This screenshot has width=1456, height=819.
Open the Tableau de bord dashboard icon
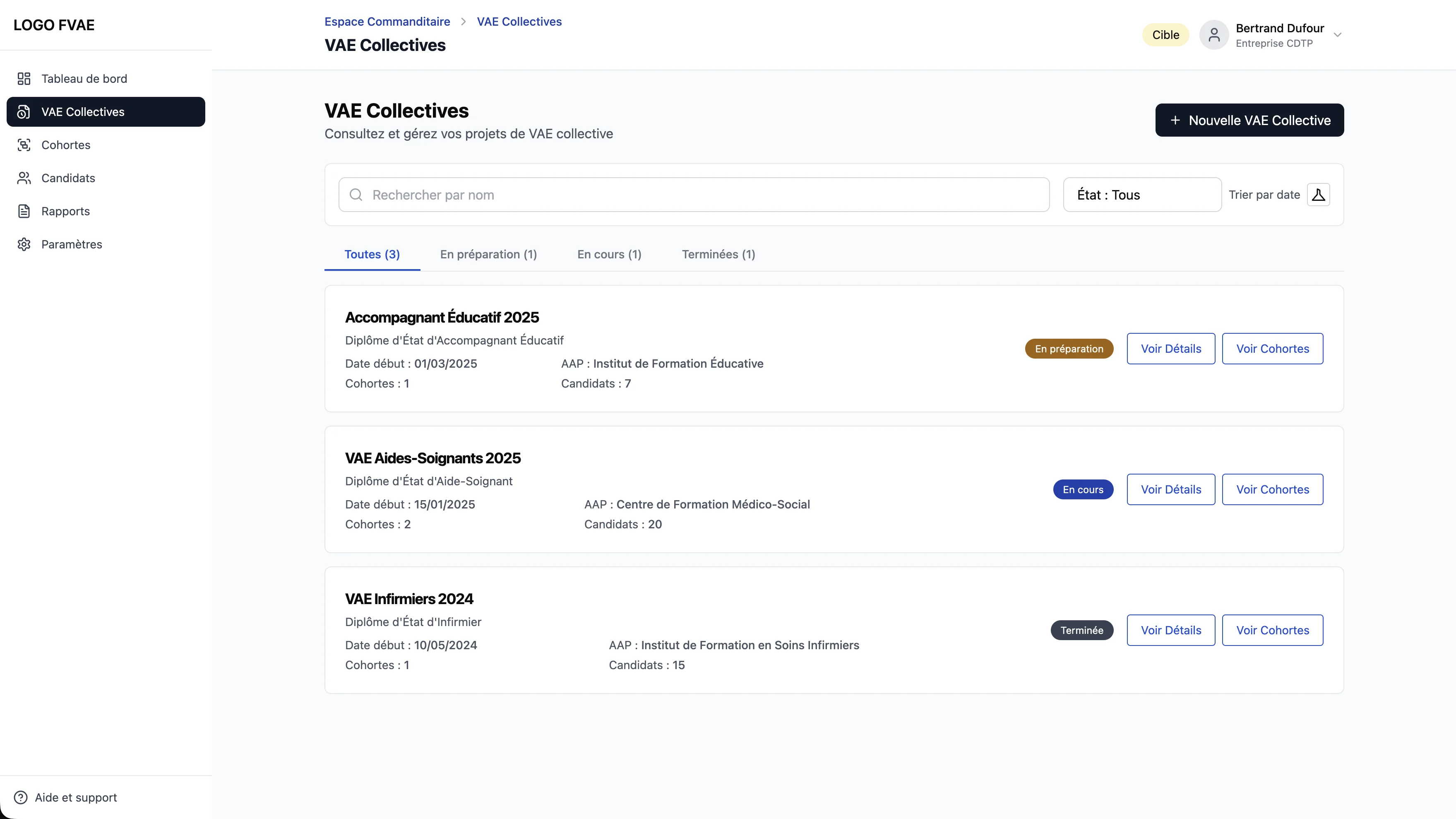click(x=24, y=79)
